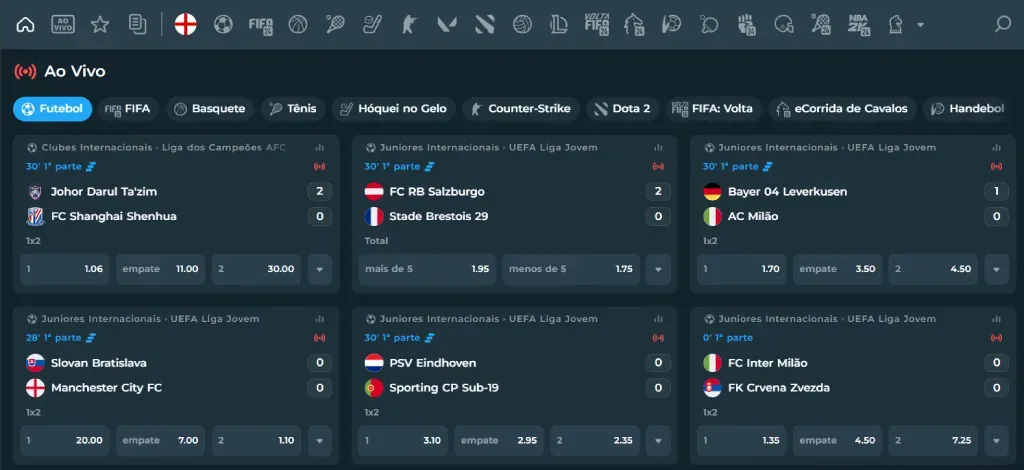This screenshot has width=1024, height=470.
Task: Expand more markets for Johor vs Shanghai
Action: click(319, 269)
